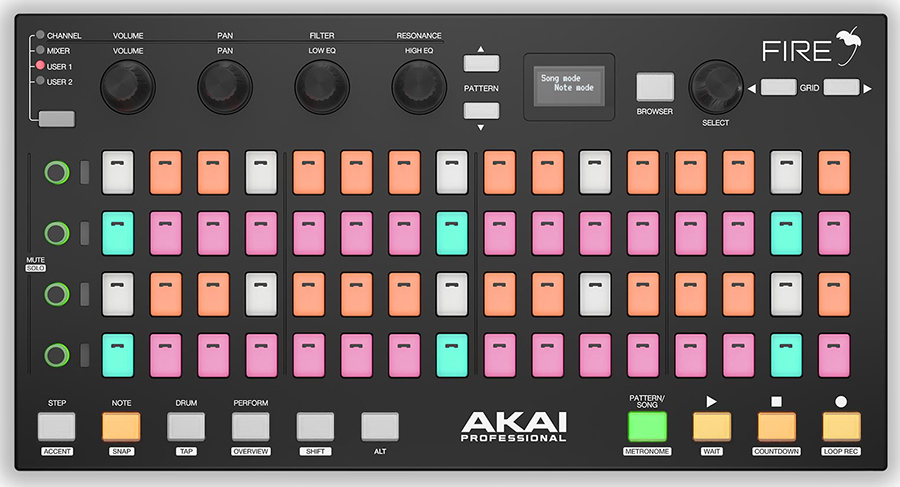Image resolution: width=900 pixels, height=487 pixels.
Task: Click the AKAI Professional logo
Action: coord(514,427)
